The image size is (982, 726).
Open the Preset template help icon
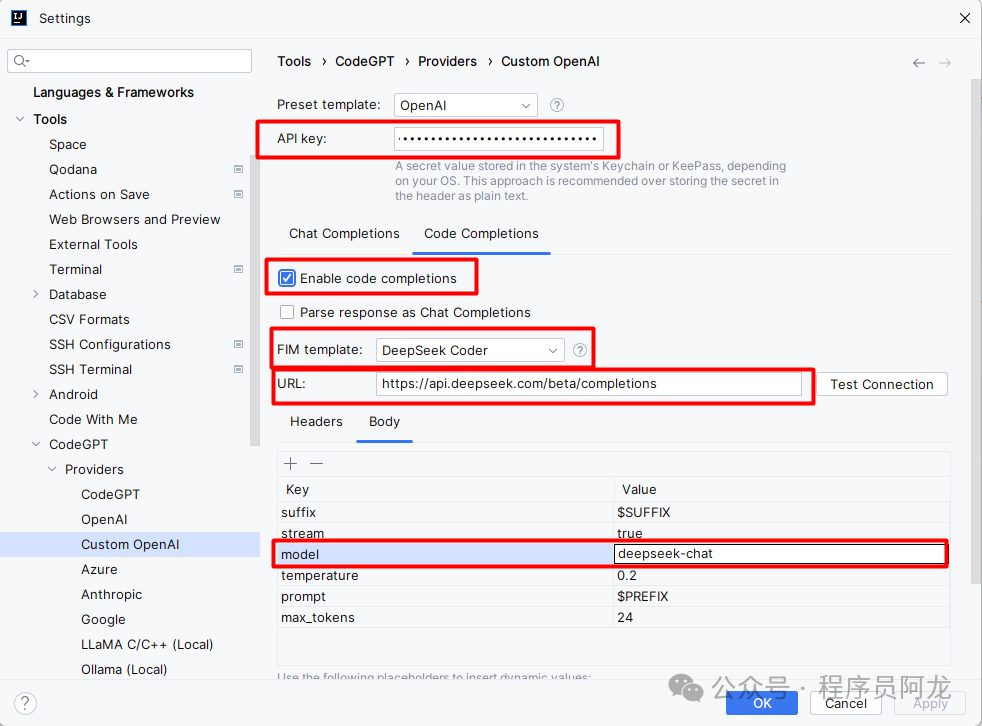pyautogui.click(x=557, y=105)
